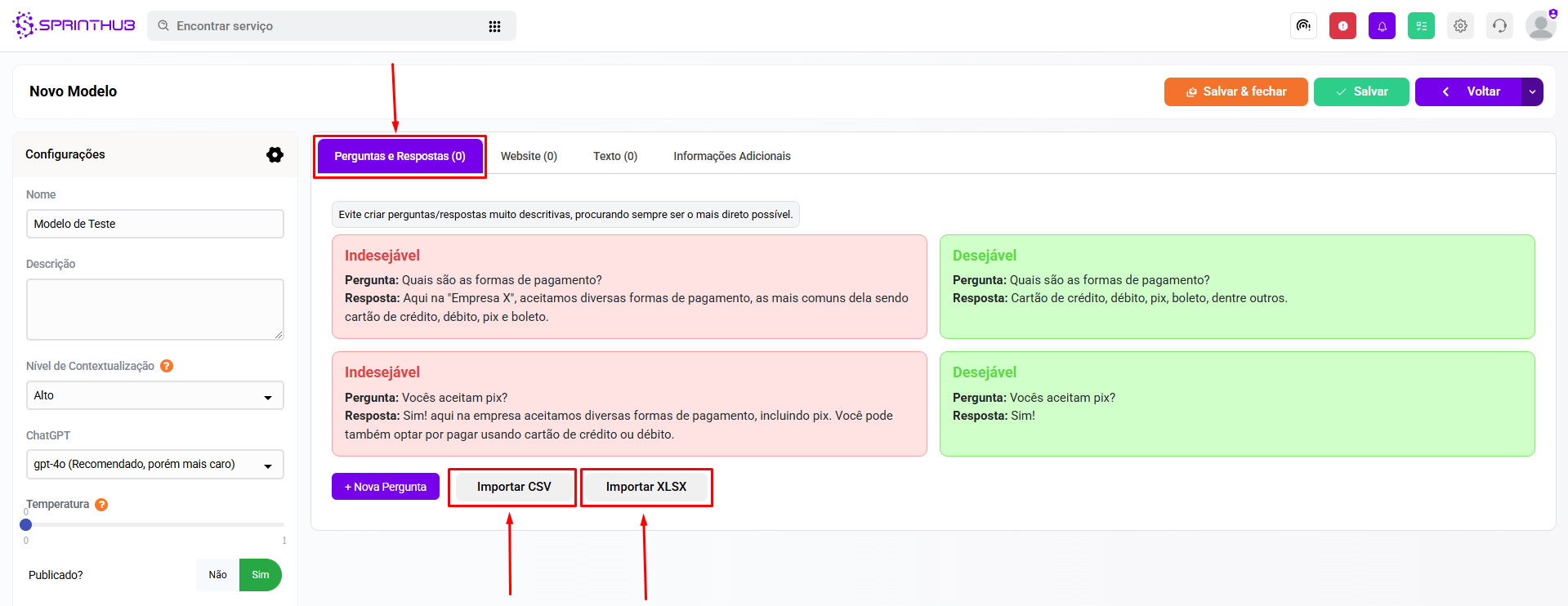This screenshot has width=1568, height=606.
Task: Open the Informações Adicionais tab
Action: (x=731, y=156)
